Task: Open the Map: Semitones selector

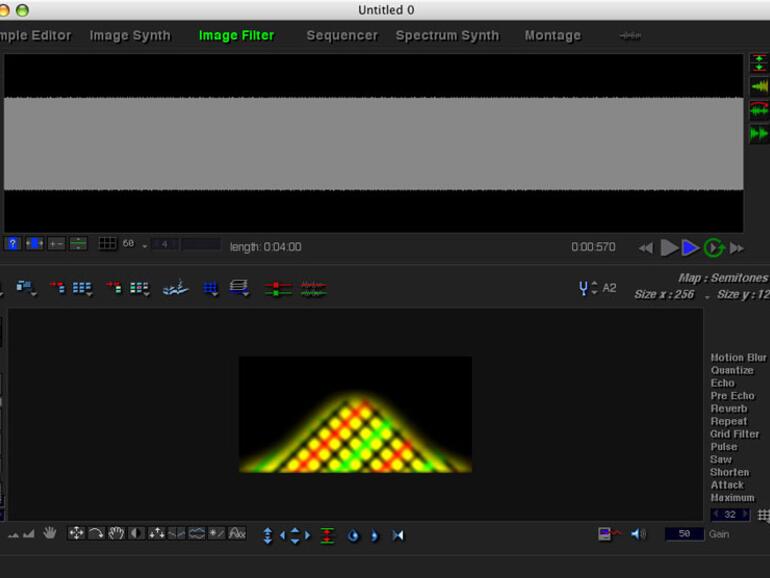Action: (x=722, y=278)
